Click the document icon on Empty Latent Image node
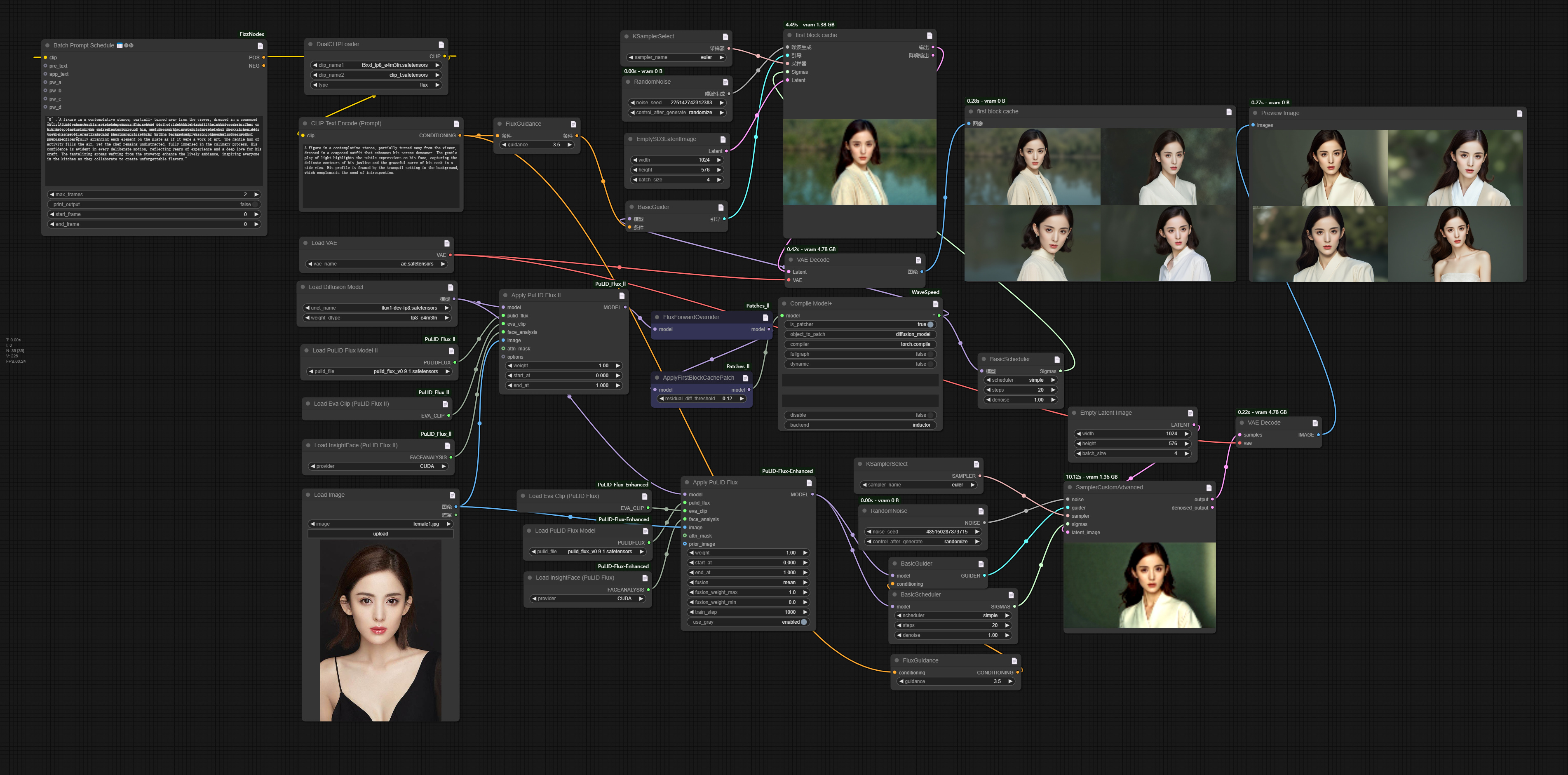The height and width of the screenshot is (775, 1568). (x=1190, y=413)
